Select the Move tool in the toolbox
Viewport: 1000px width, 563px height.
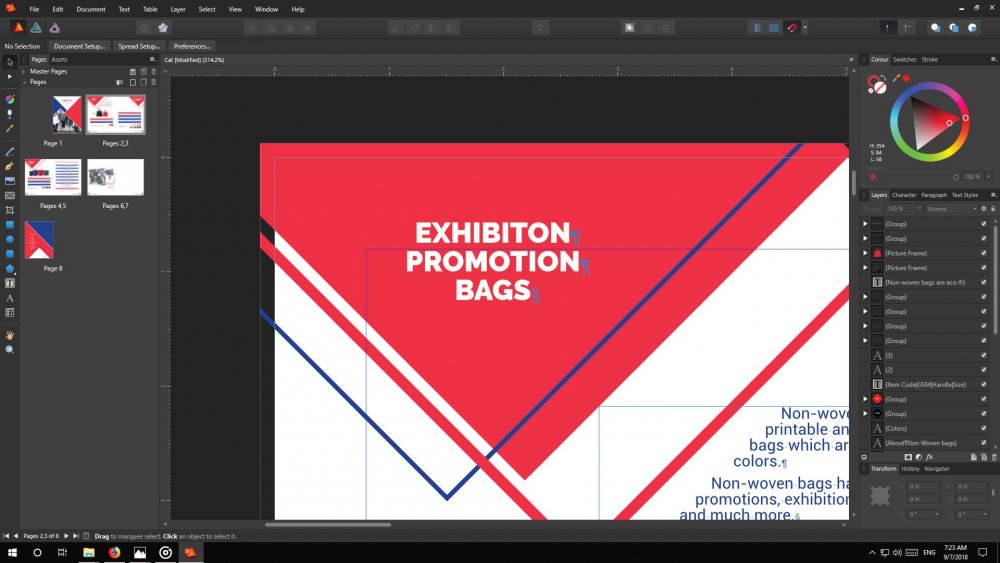[10, 62]
